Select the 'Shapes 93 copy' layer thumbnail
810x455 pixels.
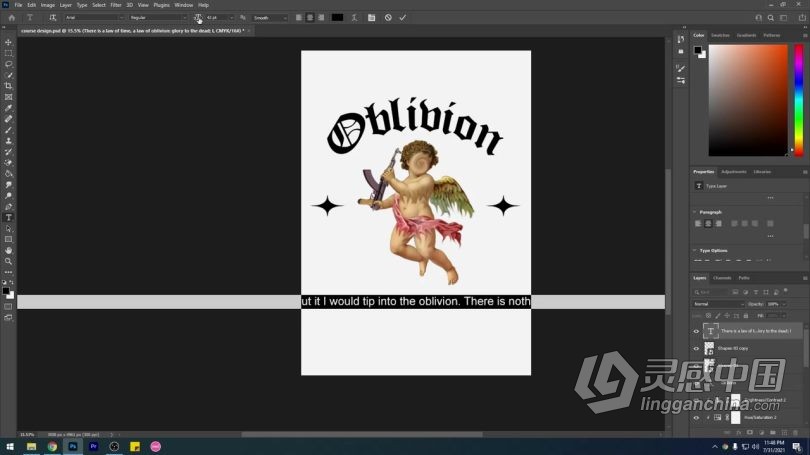pos(709,349)
